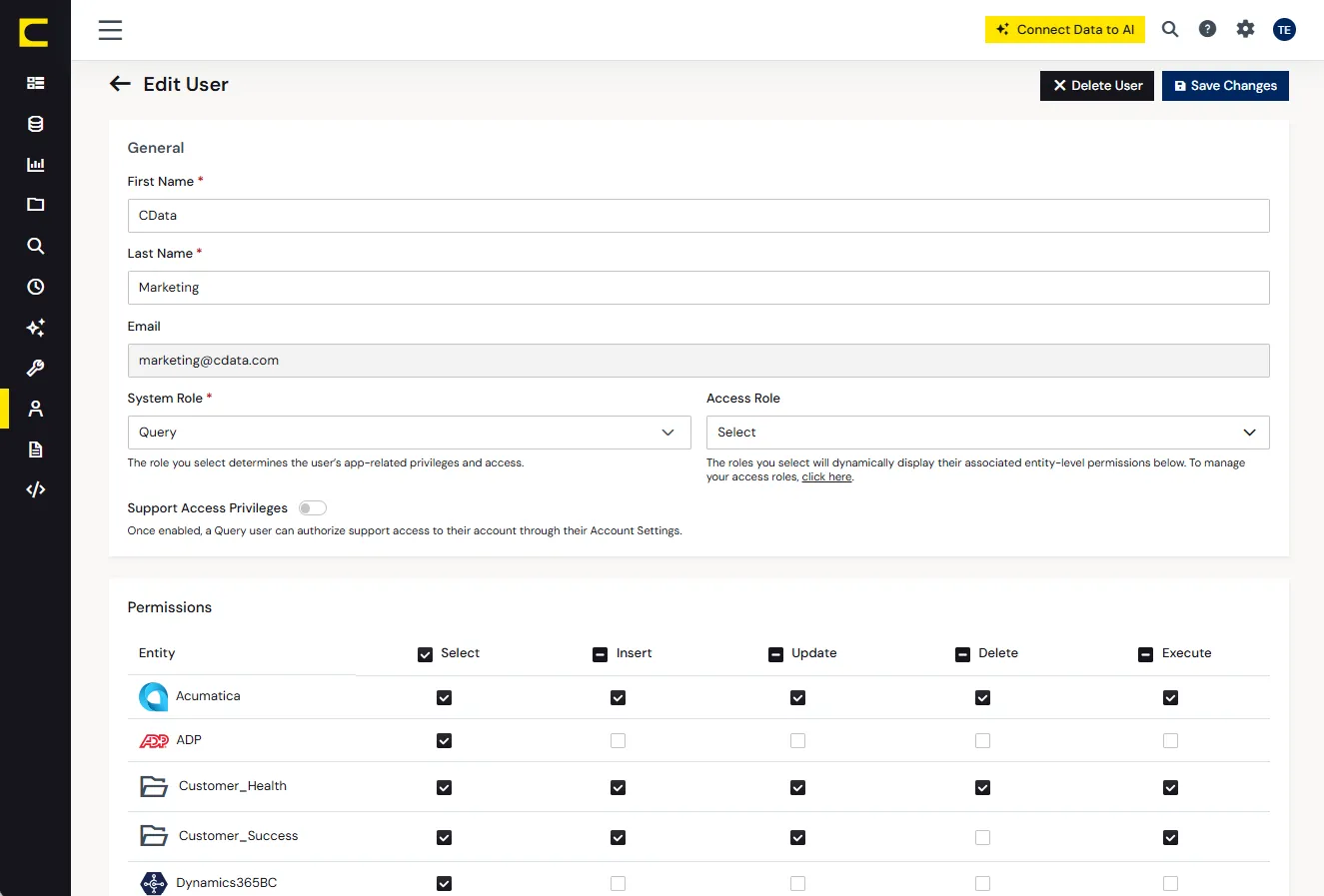Uncheck Select permission for Acumatica
The width and height of the screenshot is (1324, 896).
(445, 698)
